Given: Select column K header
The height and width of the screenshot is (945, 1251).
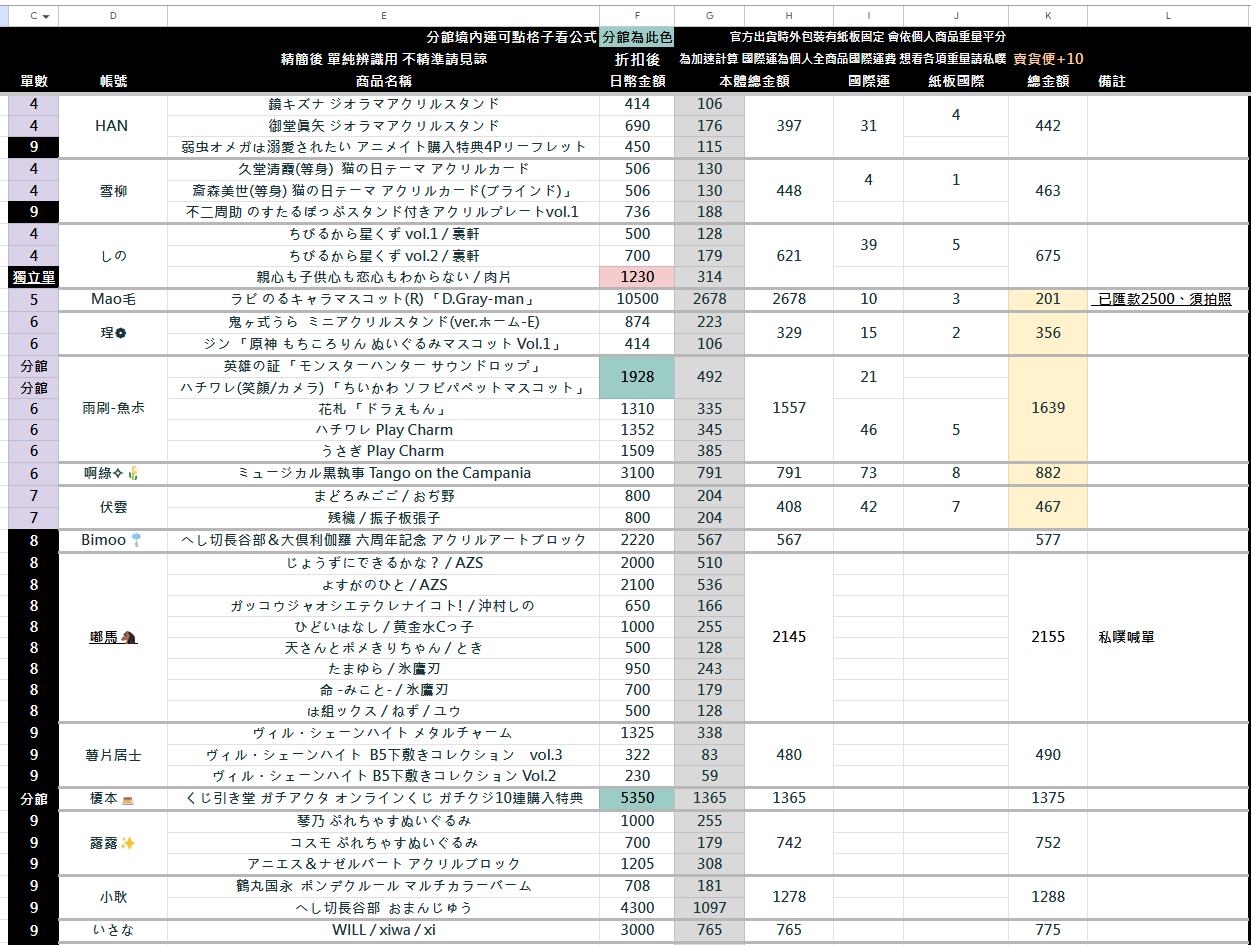Looking at the screenshot, I should pos(1048,16).
